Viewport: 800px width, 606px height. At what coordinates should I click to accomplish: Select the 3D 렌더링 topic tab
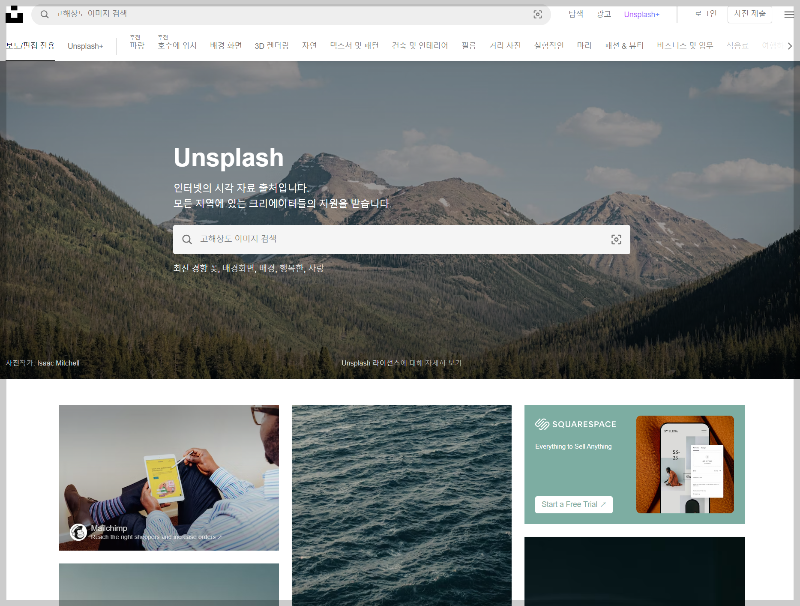[x=271, y=45]
